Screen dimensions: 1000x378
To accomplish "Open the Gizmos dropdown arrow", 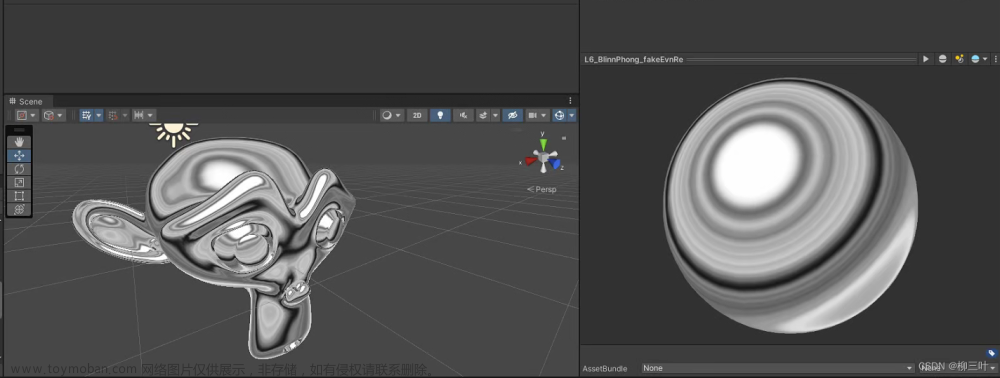I will (571, 115).
